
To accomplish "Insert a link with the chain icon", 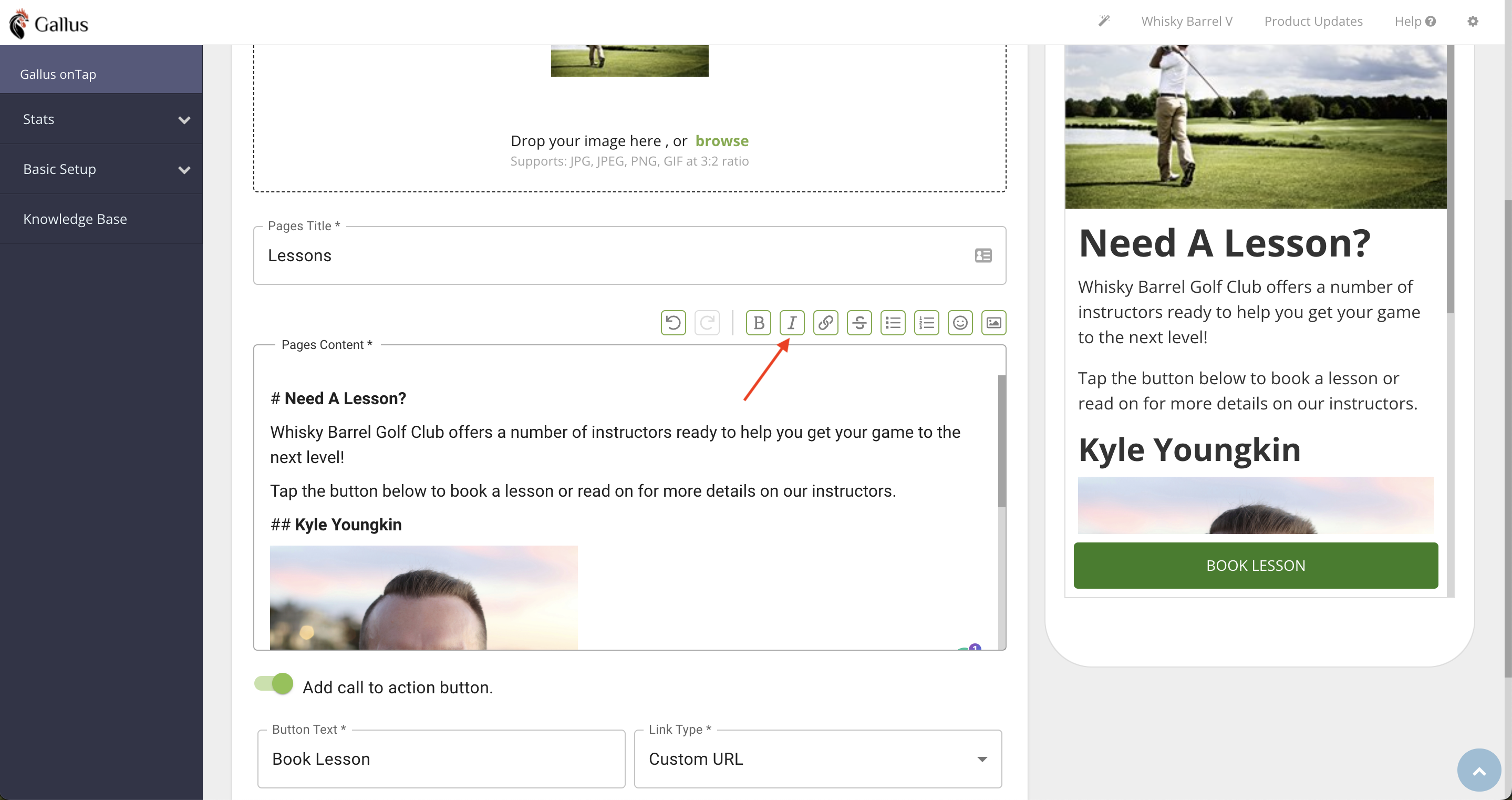I will click(x=825, y=322).
